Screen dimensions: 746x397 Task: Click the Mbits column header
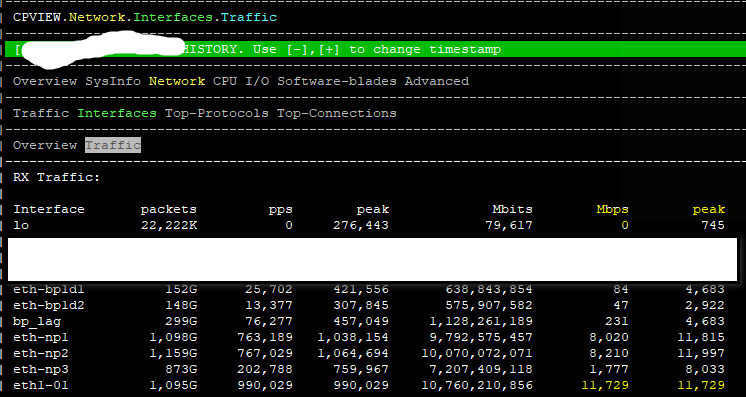point(513,209)
